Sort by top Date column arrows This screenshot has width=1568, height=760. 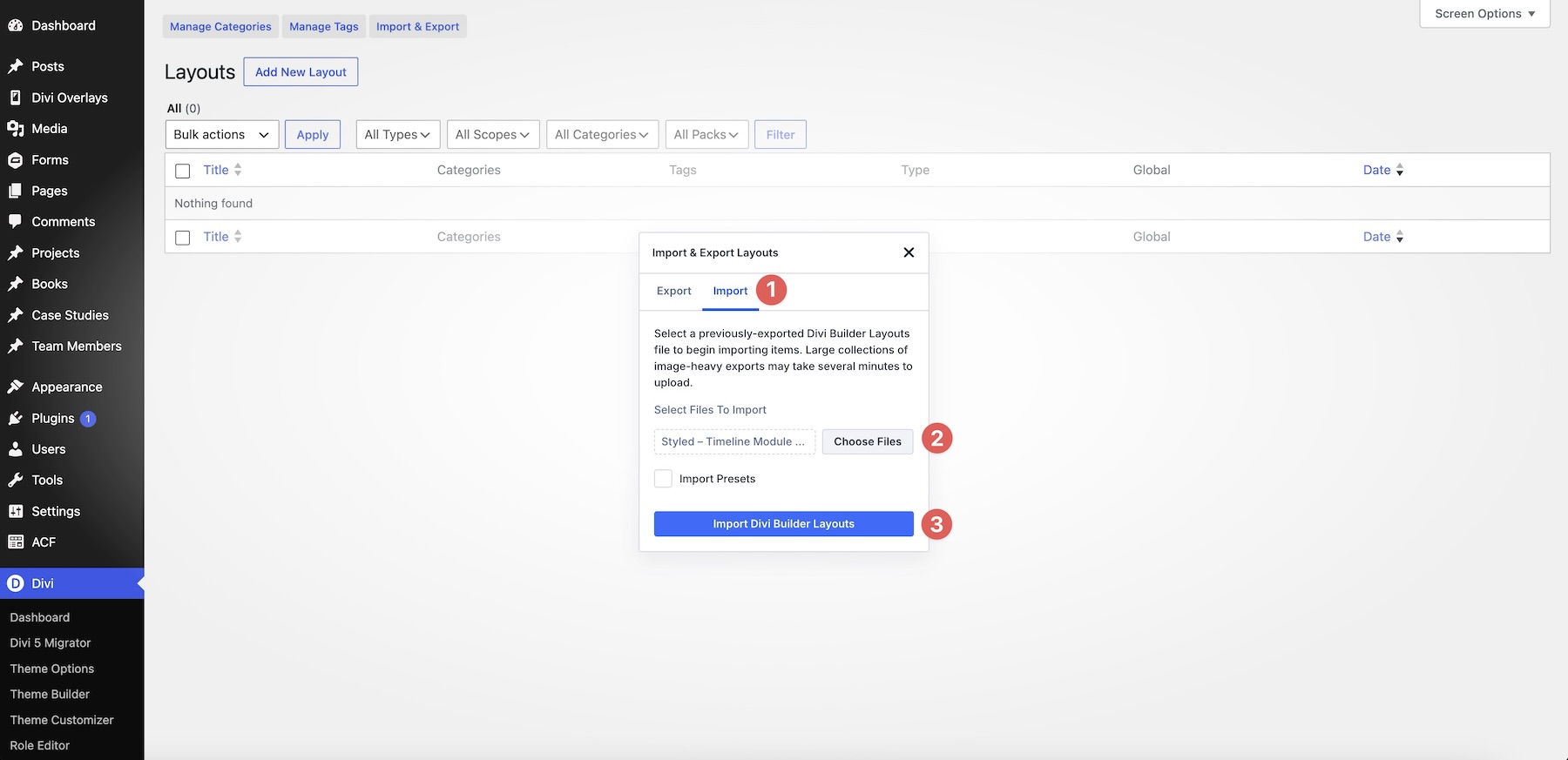click(x=1400, y=170)
